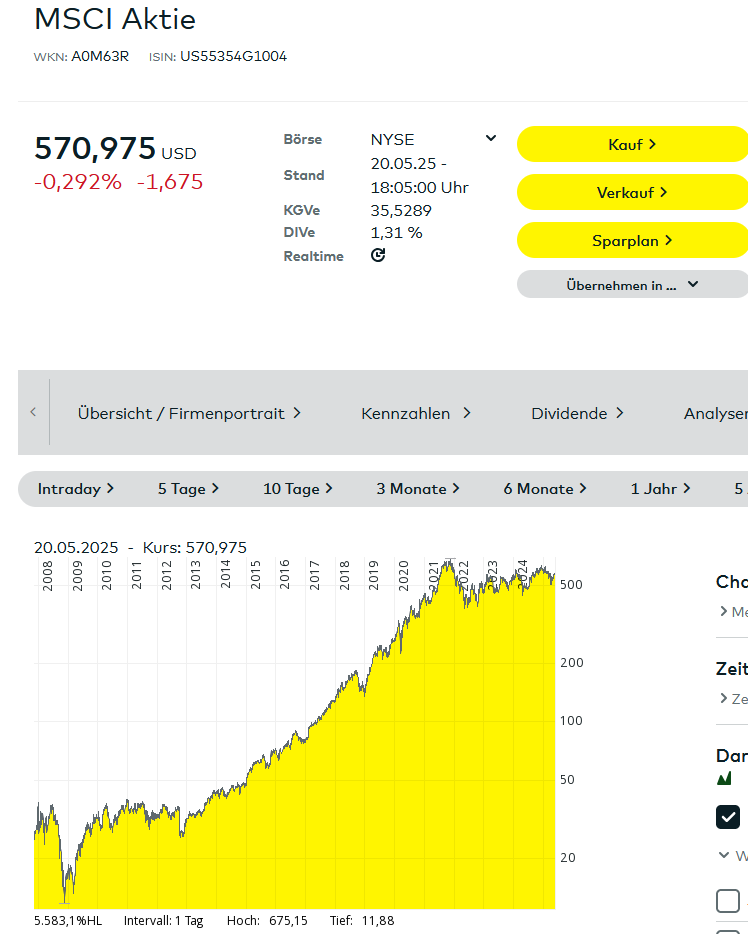
Task: Click the Realtime refresh icon
Action: point(378,255)
